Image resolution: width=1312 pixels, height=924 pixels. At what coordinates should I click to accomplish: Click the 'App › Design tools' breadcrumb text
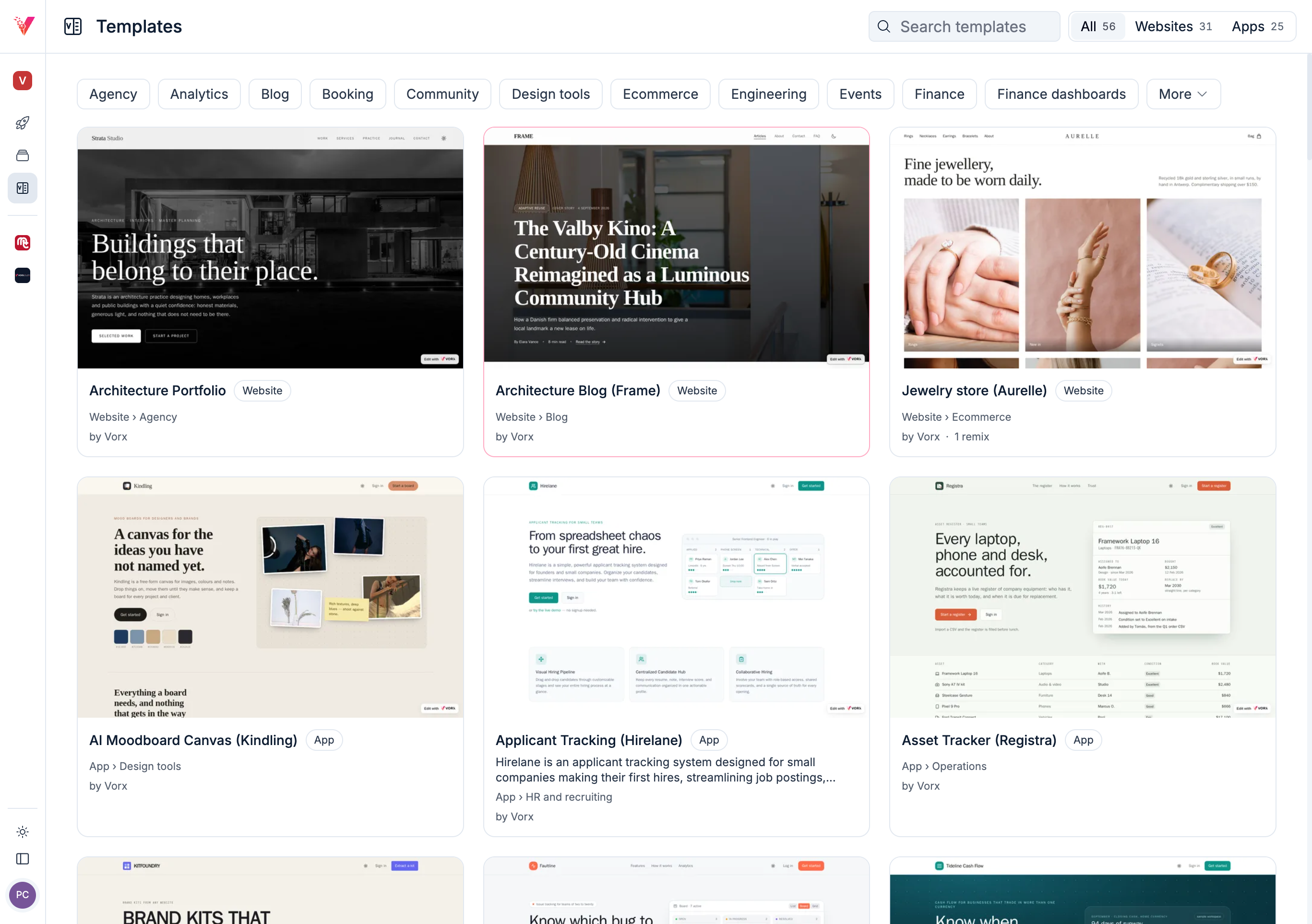135,766
